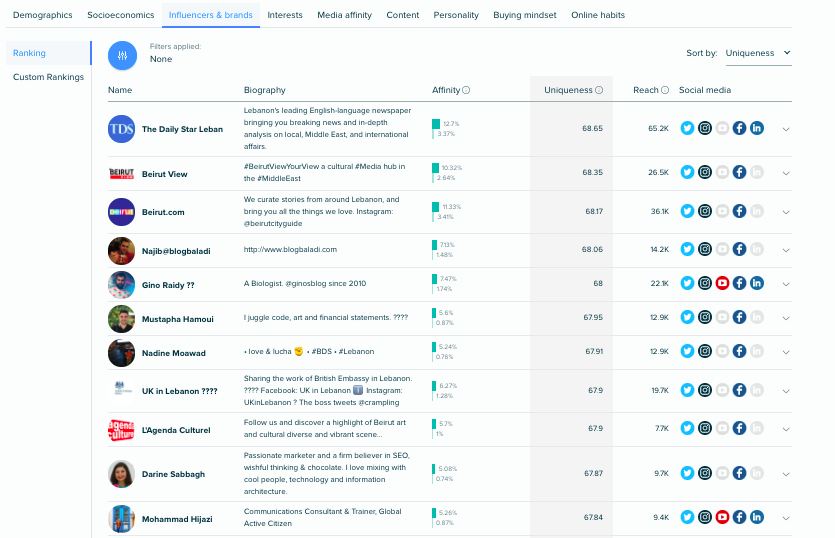Viewport: 835px width, 538px height.
Task: Open Custom Rankings in the sidebar
Action: pos(48,77)
